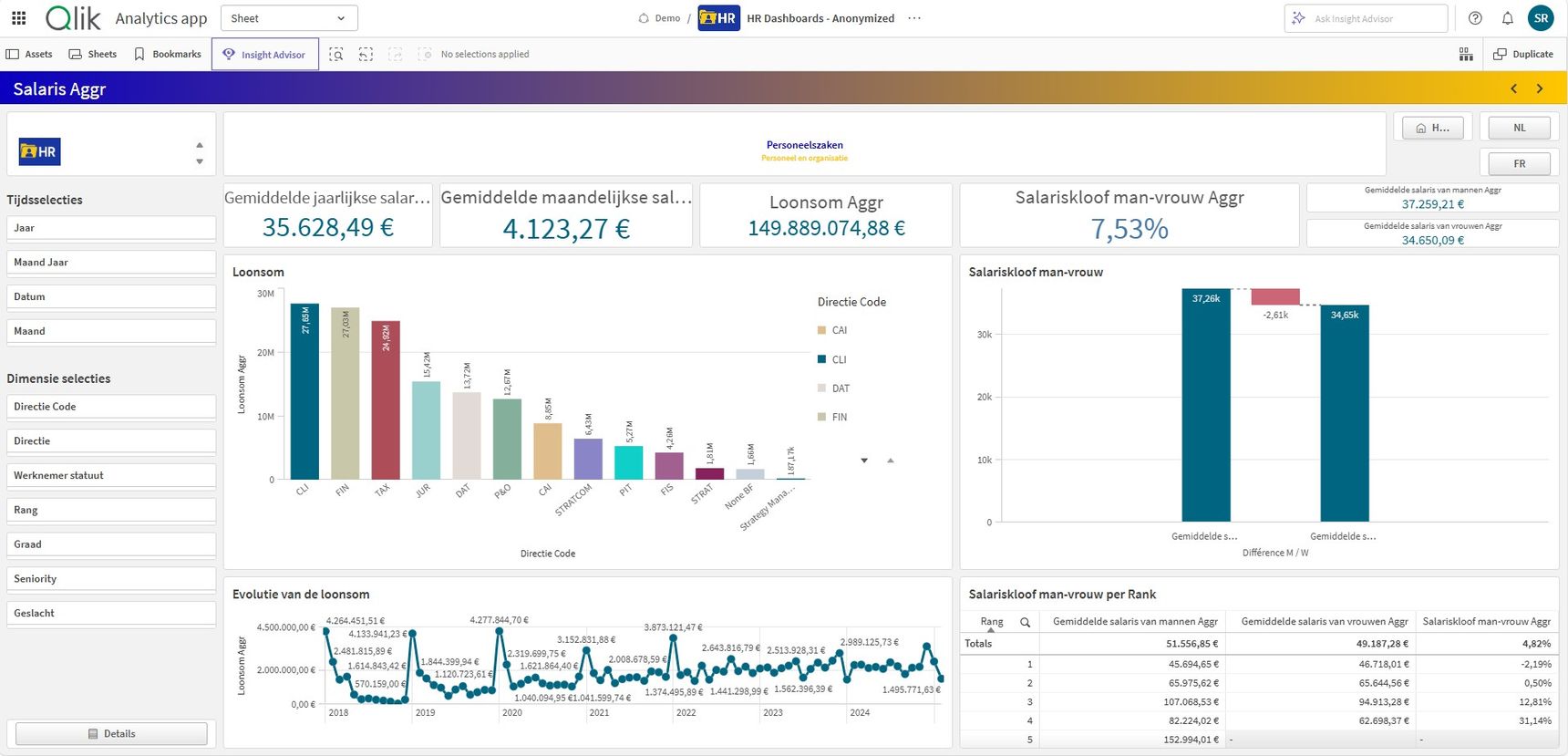Click the search icon in Rang column
The width and height of the screenshot is (1568, 756).
(x=1025, y=622)
